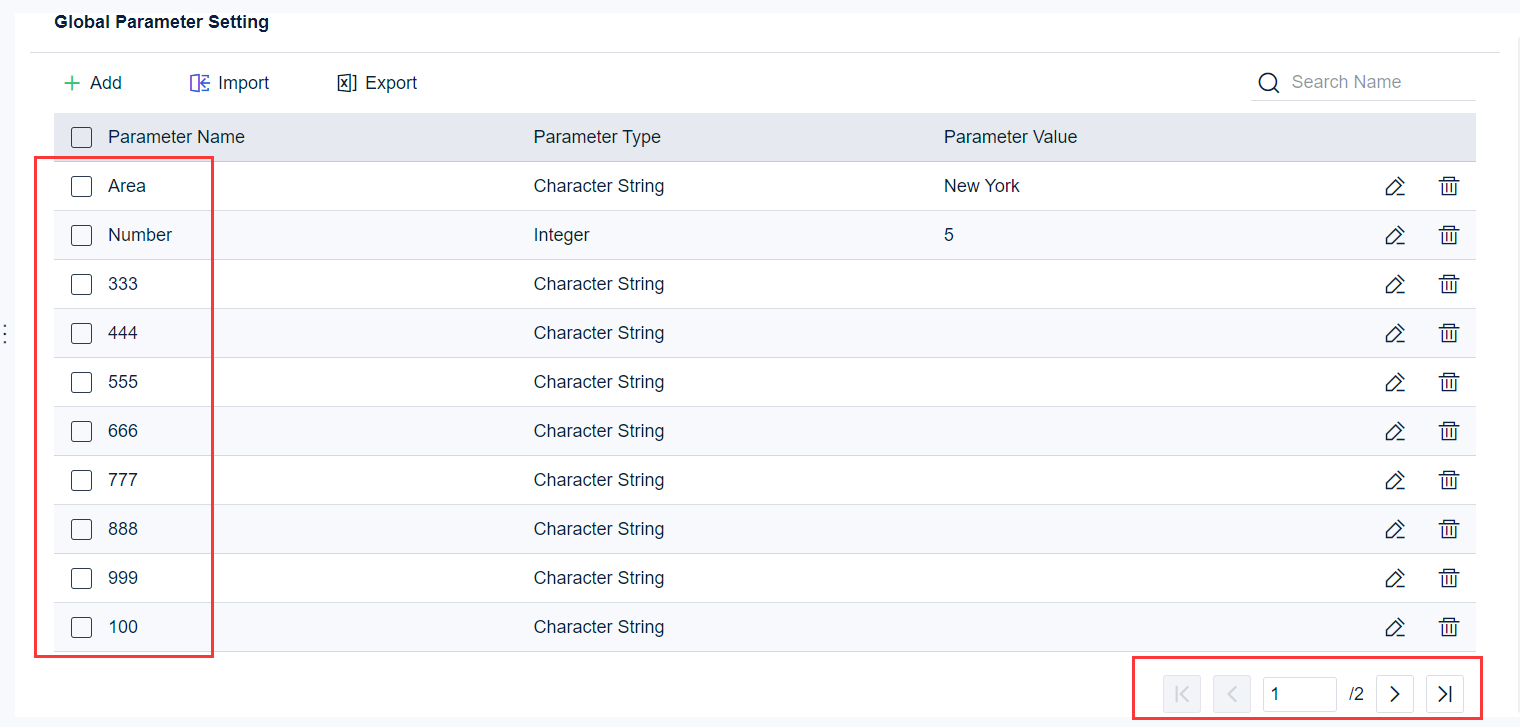Check the select-all checkbox in the header
This screenshot has width=1520, height=727.
click(81, 137)
